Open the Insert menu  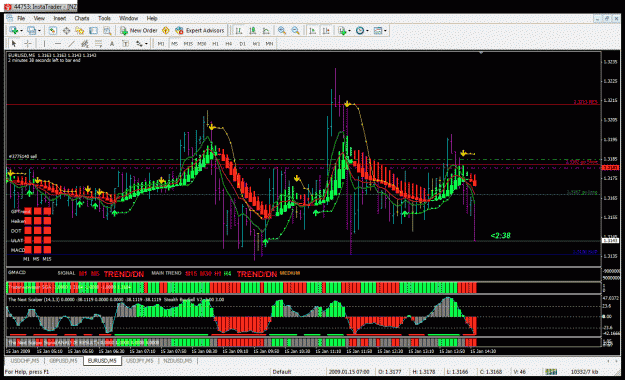point(60,18)
